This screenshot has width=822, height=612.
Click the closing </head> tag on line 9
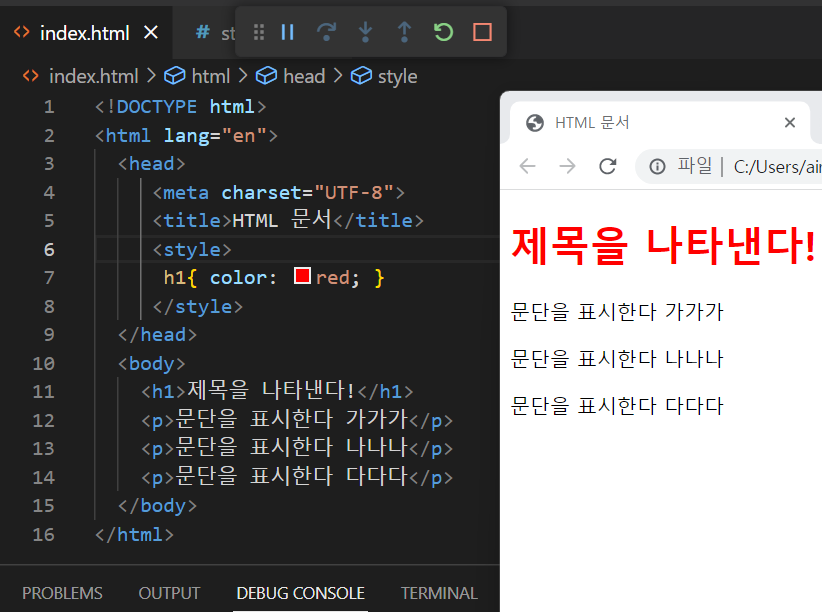tap(157, 335)
